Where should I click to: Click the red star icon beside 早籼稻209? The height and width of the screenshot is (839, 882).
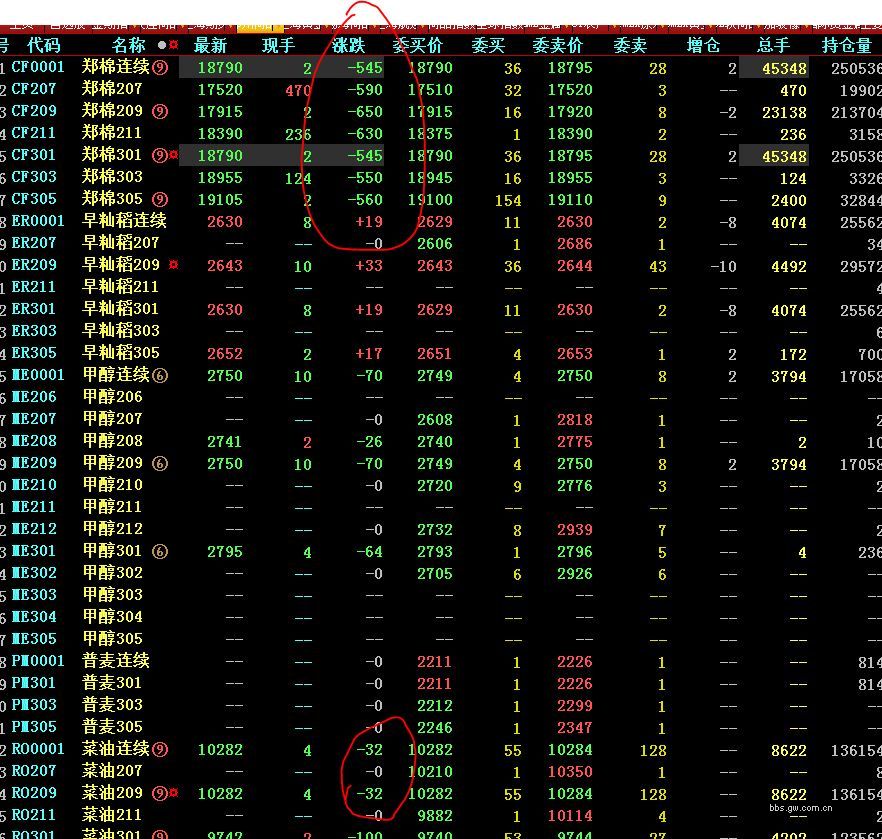173,266
